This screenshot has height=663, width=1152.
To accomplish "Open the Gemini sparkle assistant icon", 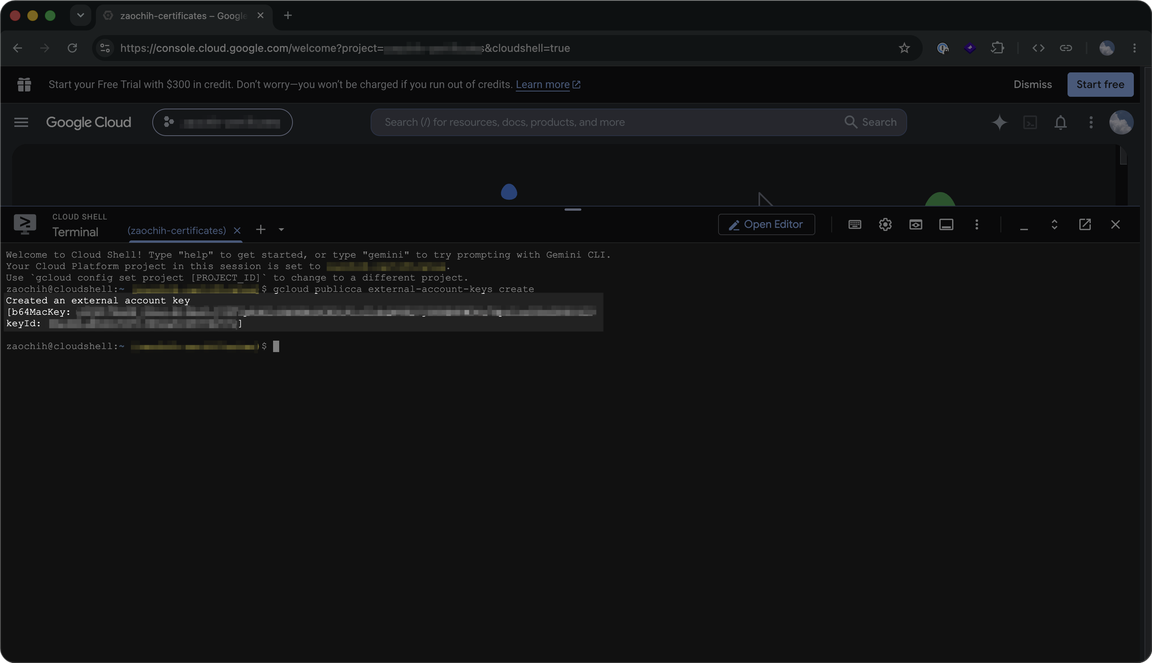I will tap(999, 122).
